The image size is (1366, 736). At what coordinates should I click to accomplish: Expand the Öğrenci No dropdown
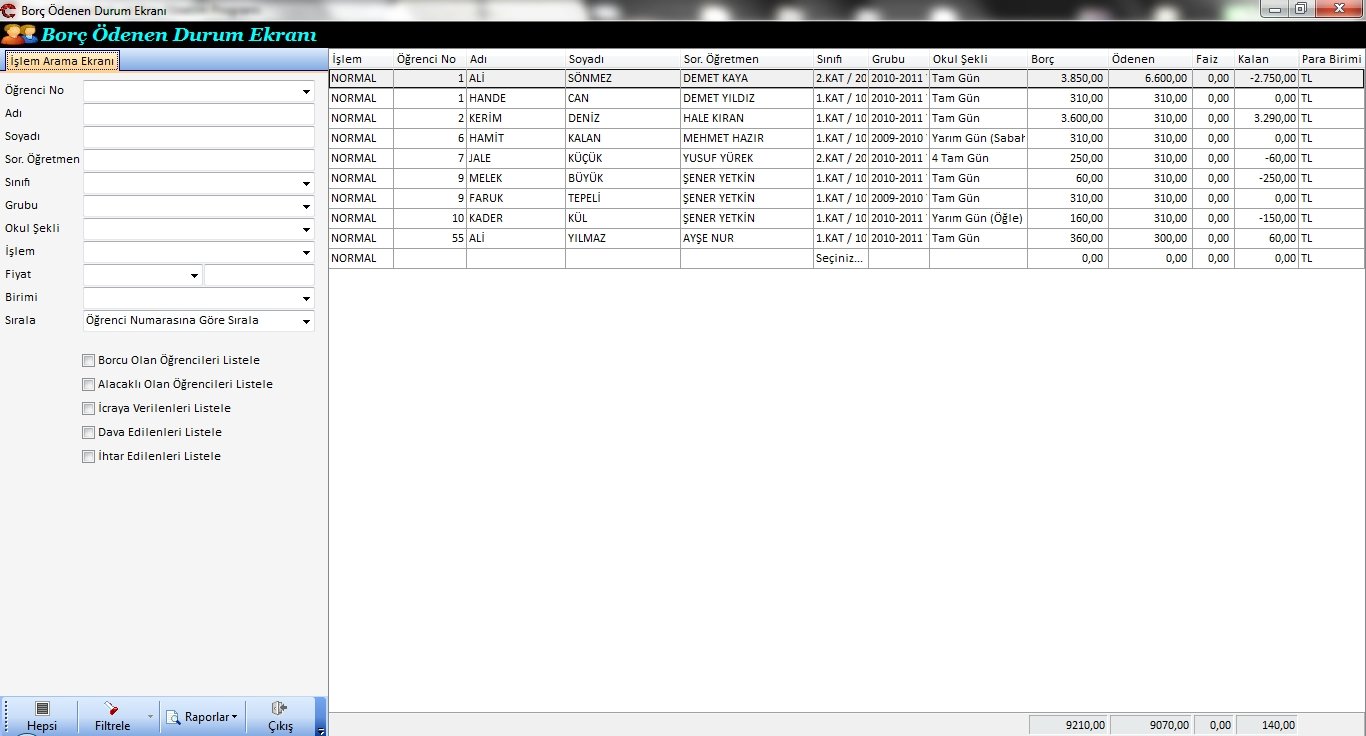pos(305,92)
